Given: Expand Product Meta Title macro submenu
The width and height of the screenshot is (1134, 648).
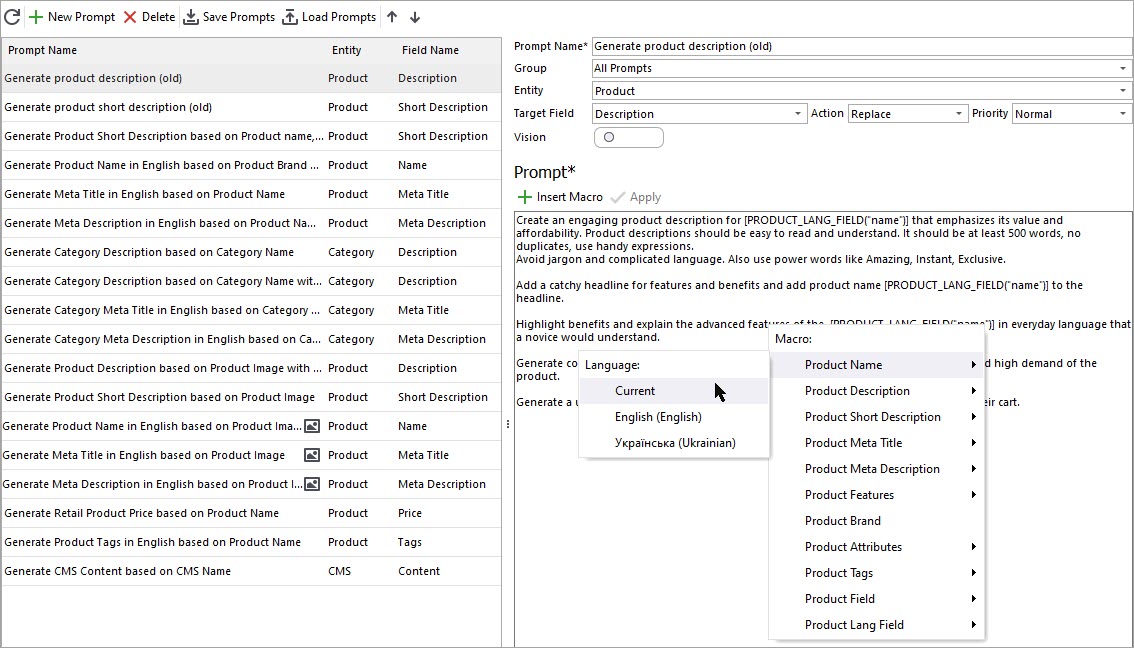Looking at the screenshot, I should [877, 443].
